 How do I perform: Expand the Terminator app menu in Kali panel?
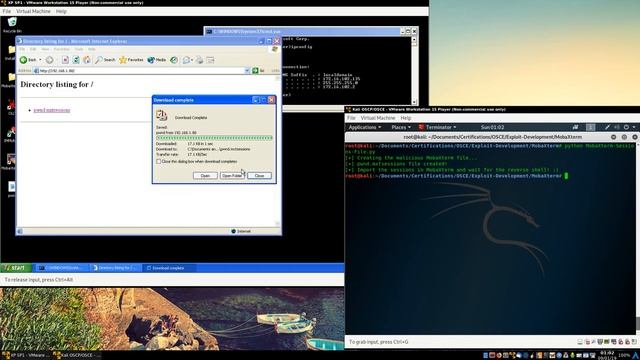point(438,127)
